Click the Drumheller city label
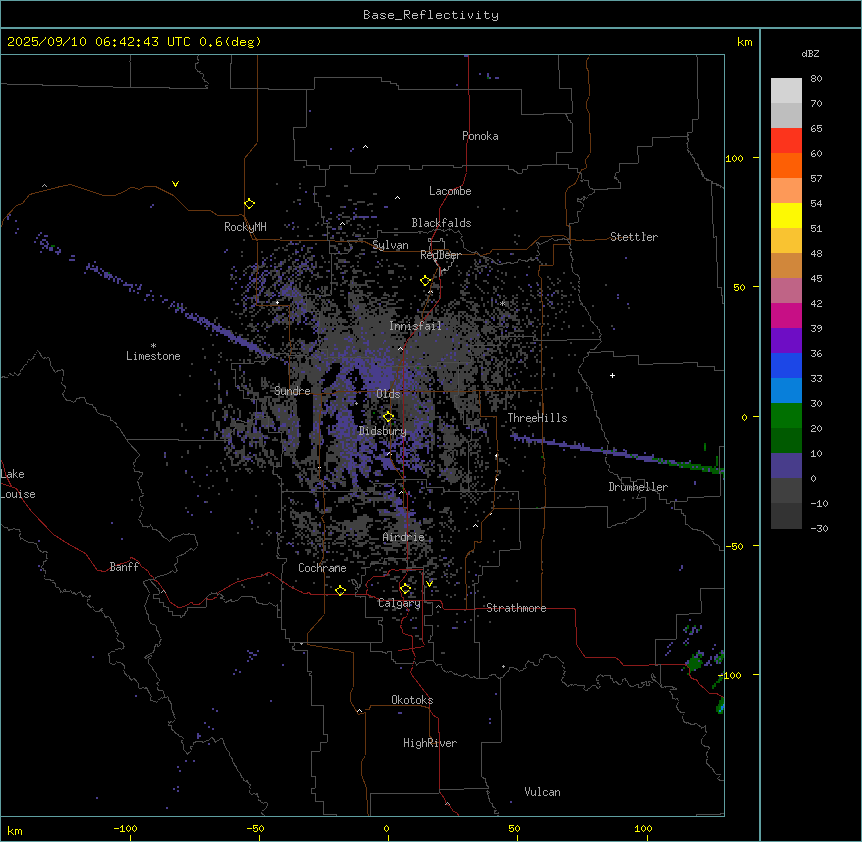 click(x=638, y=487)
